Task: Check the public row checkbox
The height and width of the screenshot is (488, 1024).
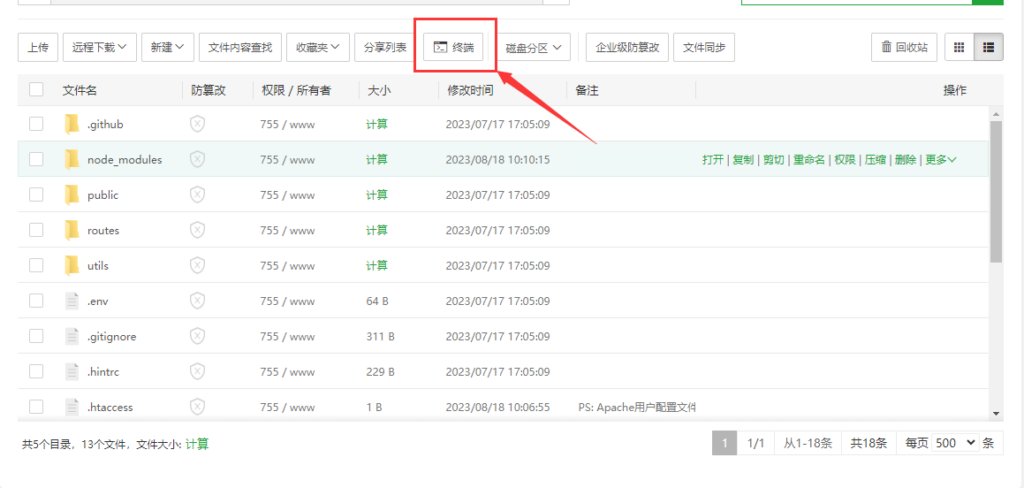Action: pyautogui.click(x=36, y=195)
